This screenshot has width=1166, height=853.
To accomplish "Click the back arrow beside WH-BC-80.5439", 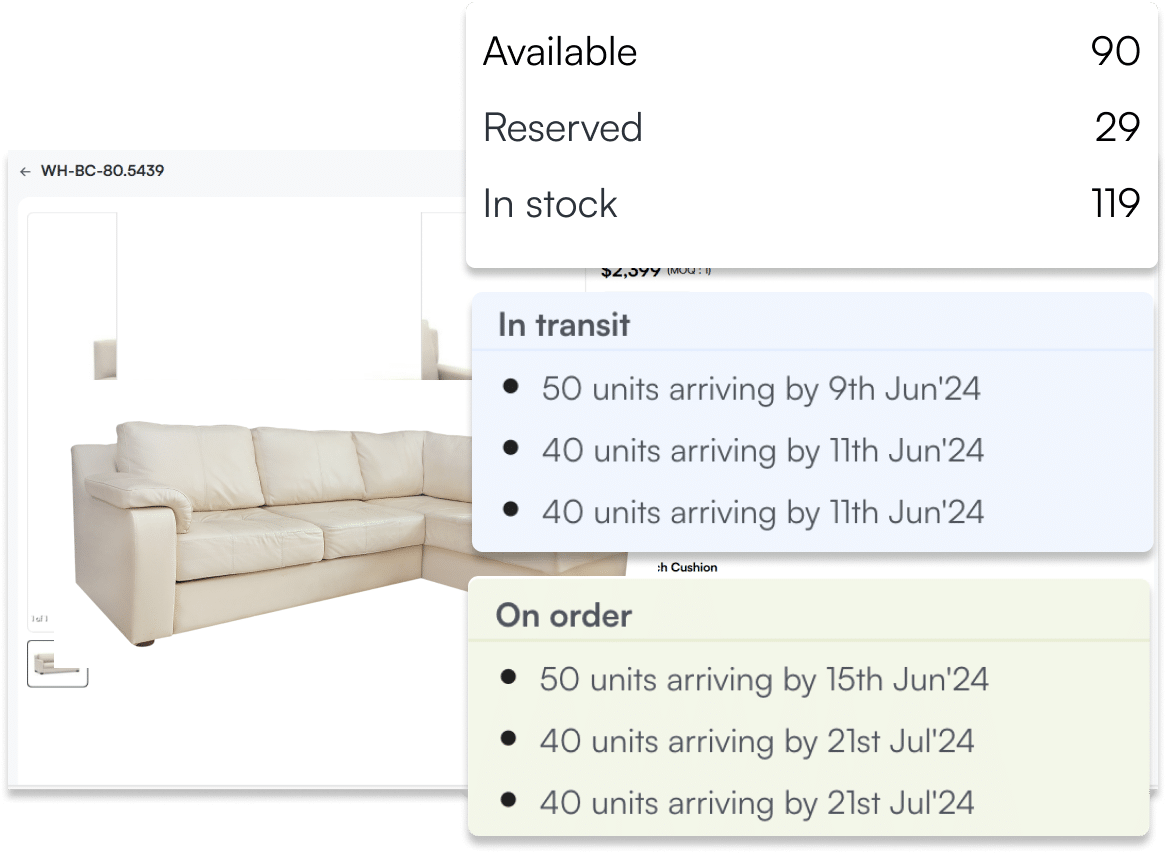I will point(25,172).
